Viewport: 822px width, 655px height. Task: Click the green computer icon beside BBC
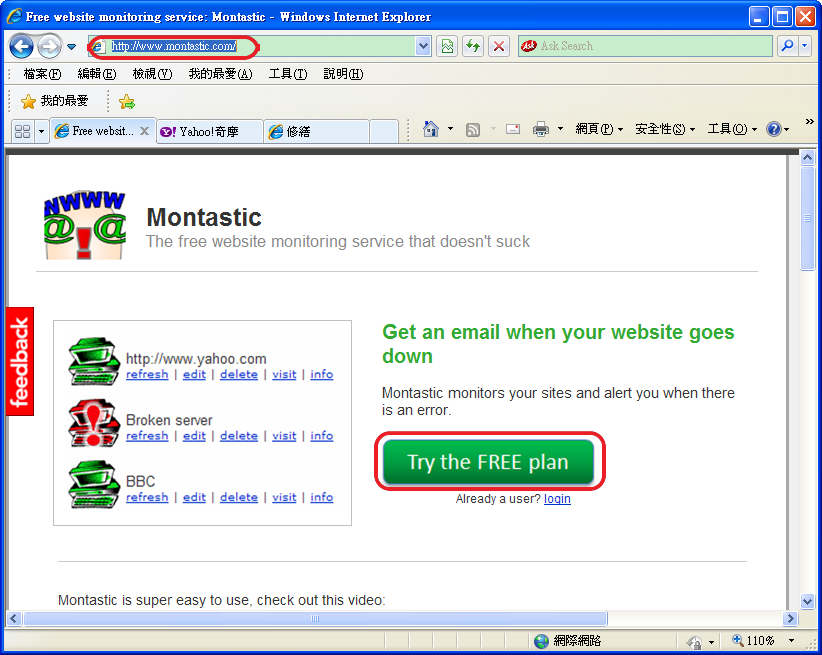pyautogui.click(x=94, y=484)
